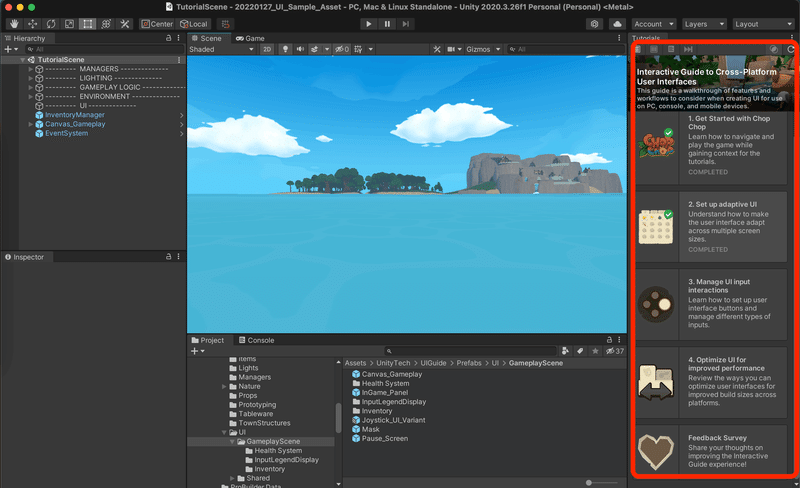Search by label tag icon
The height and width of the screenshot is (488, 800).
[x=580, y=351]
